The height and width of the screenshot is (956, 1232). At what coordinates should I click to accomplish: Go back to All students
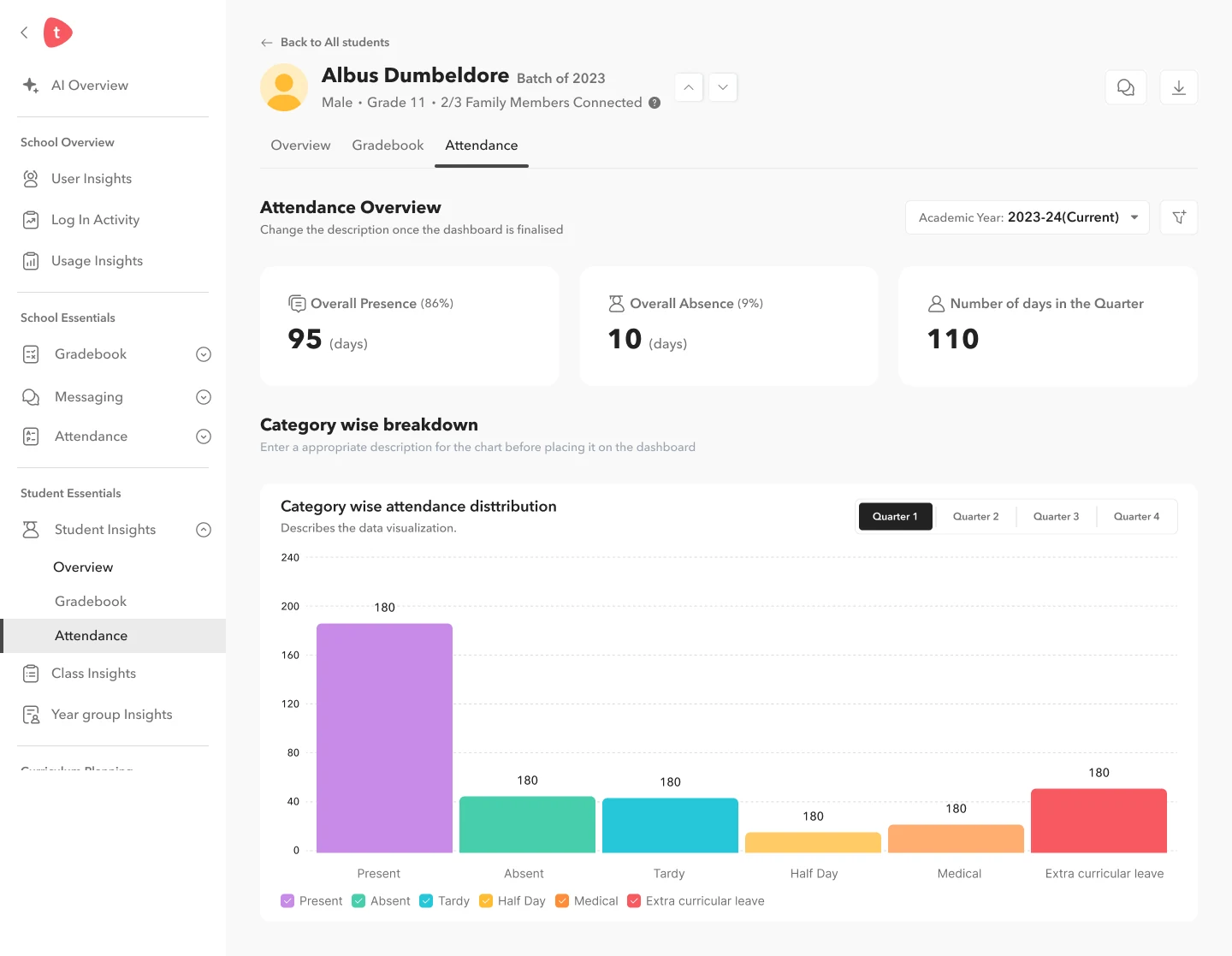(325, 42)
